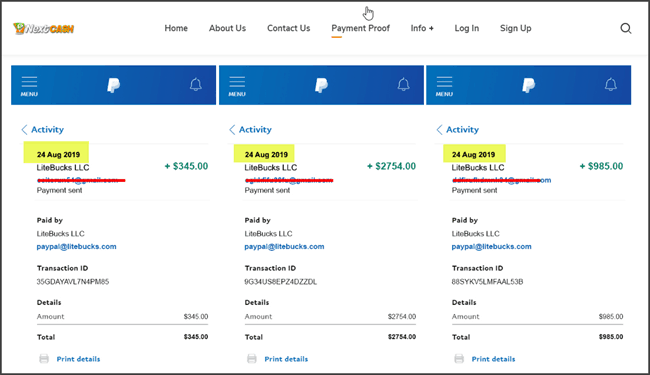This screenshot has width=650, height=375.
Task: Click printer icon in the $985.00 card
Action: (459, 359)
